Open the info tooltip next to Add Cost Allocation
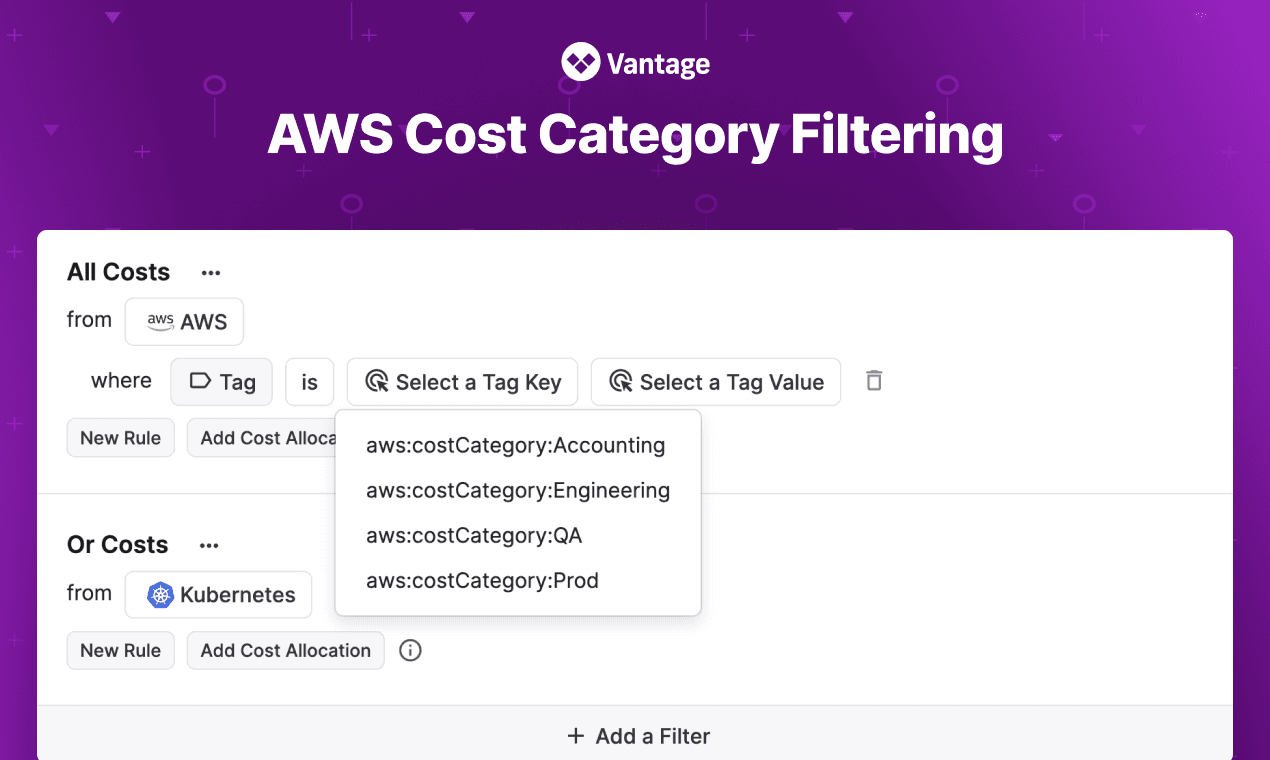Screen dimensions: 1270x760 coord(410,650)
